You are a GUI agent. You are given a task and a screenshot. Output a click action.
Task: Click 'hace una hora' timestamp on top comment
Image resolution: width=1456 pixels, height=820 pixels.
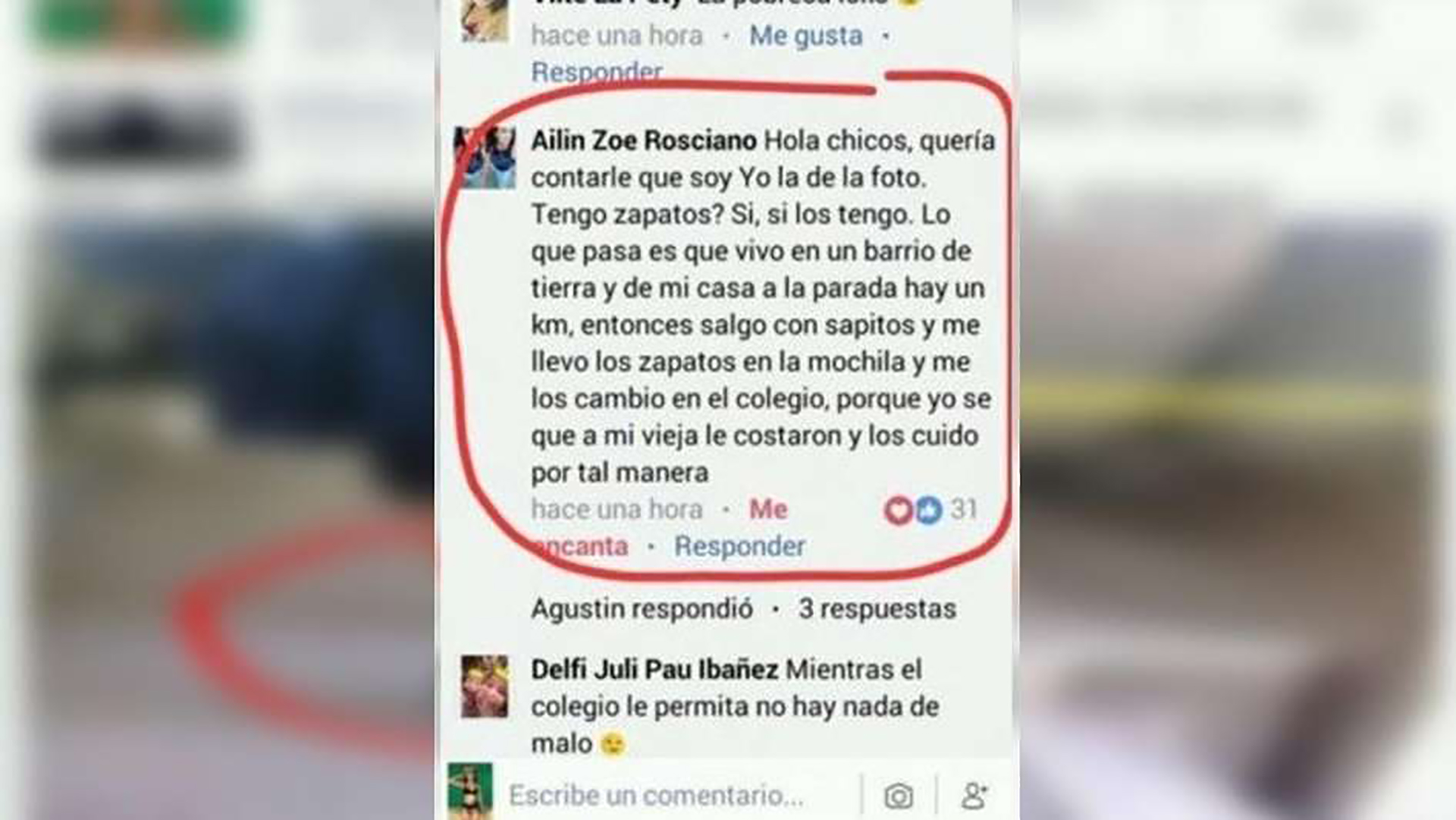click(617, 36)
